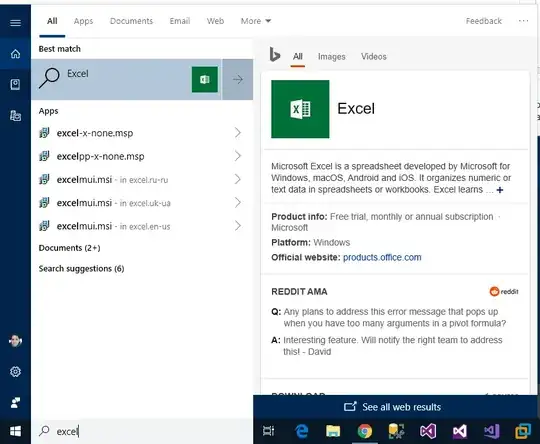Click the magnifier icon in search box
The width and height of the screenshot is (540, 444).
[x=44, y=431]
